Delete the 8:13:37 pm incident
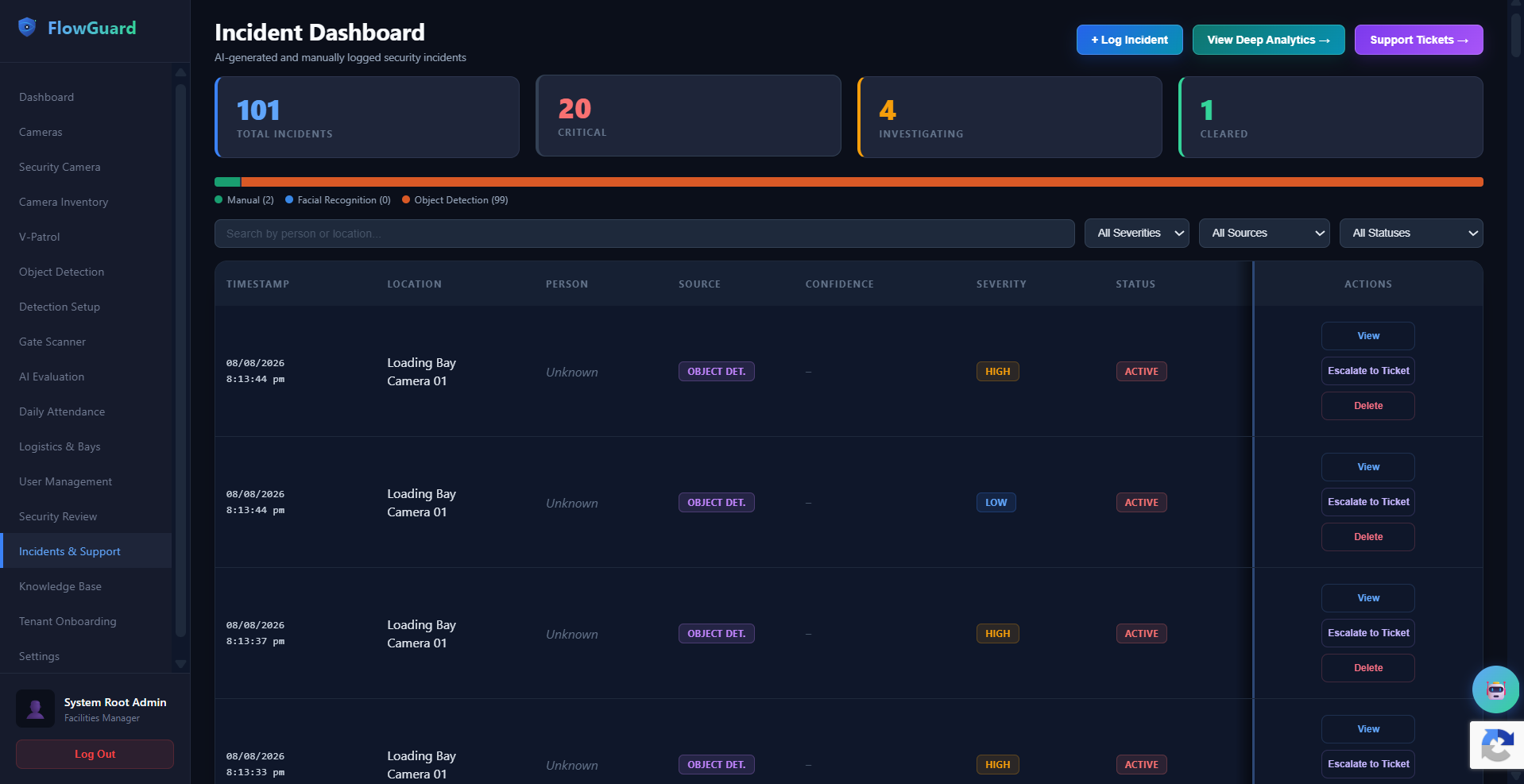This screenshot has height=784, width=1524. [1367, 668]
